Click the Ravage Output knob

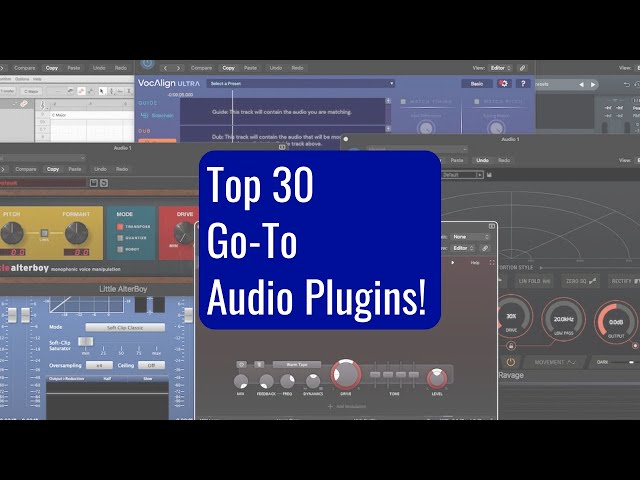616,322
